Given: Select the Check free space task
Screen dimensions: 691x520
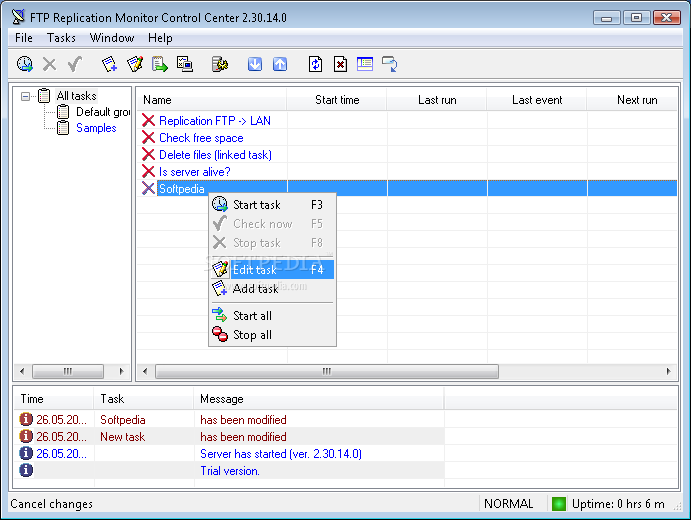Looking at the screenshot, I should click(x=201, y=138).
